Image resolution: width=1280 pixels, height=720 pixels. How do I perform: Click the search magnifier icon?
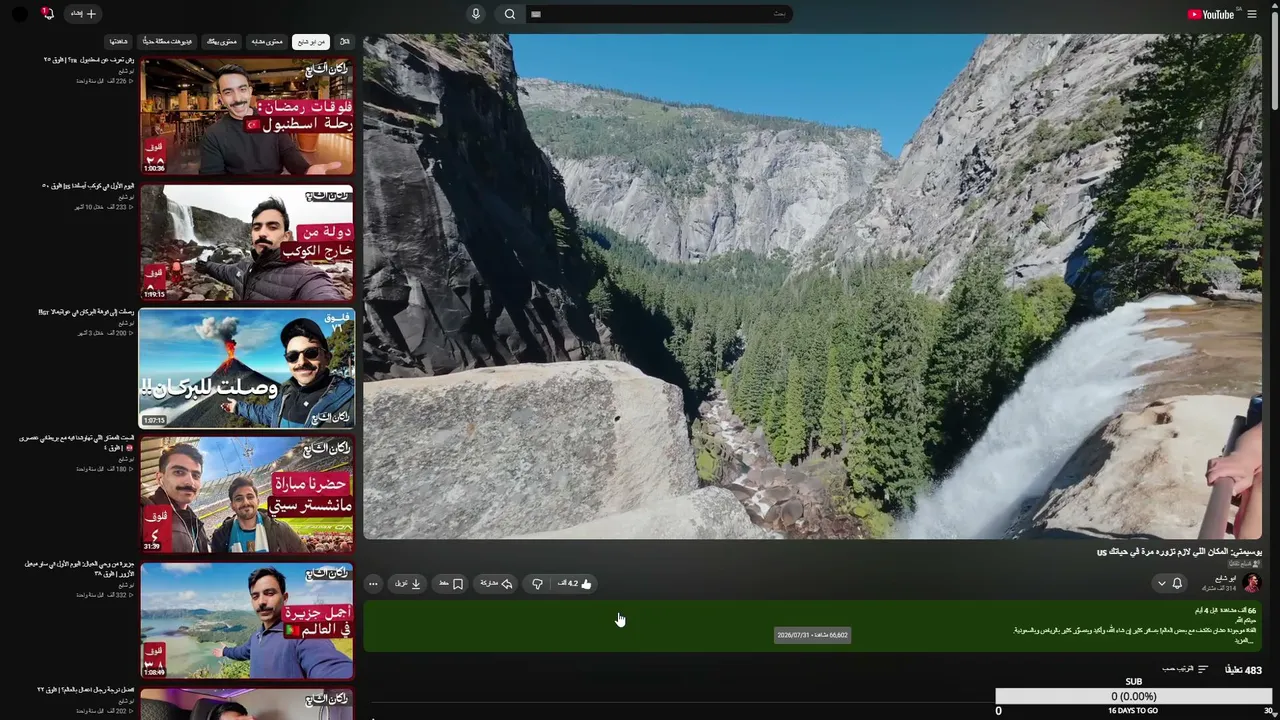pyautogui.click(x=510, y=14)
